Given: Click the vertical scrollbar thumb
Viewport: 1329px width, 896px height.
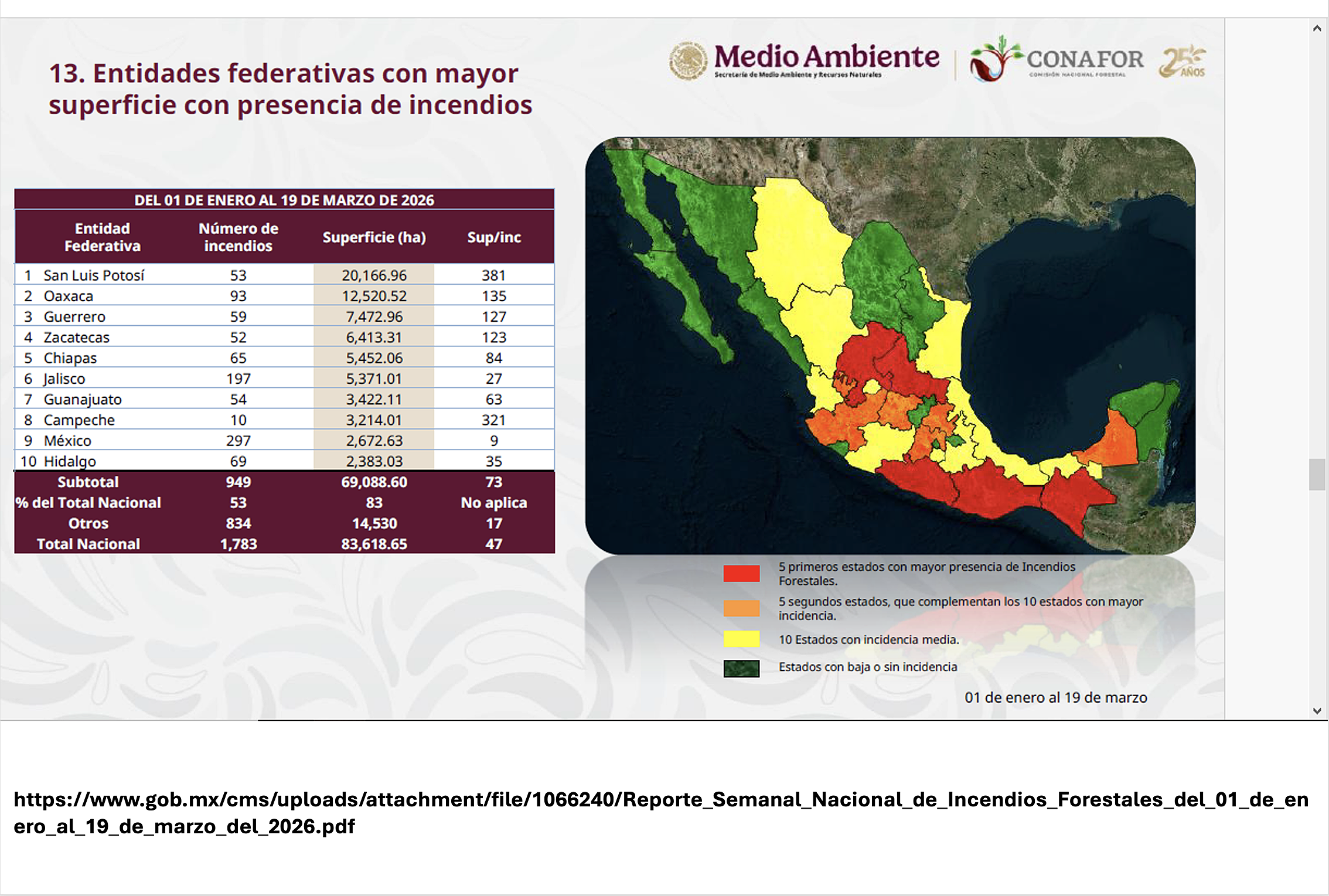Looking at the screenshot, I should coord(1317,474).
